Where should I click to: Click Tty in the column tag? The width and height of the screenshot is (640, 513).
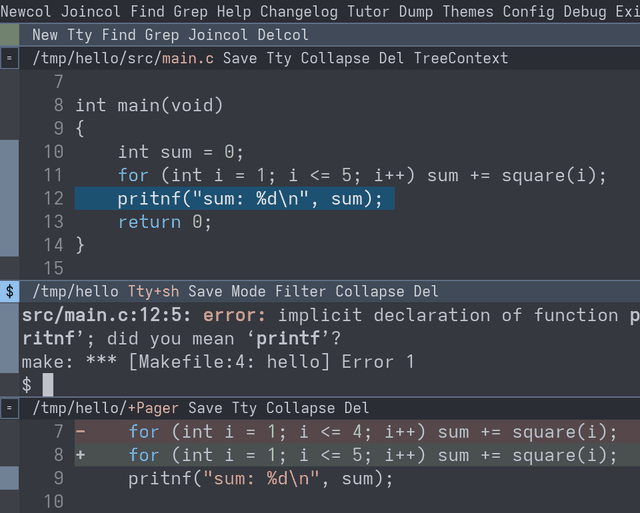pos(80,35)
